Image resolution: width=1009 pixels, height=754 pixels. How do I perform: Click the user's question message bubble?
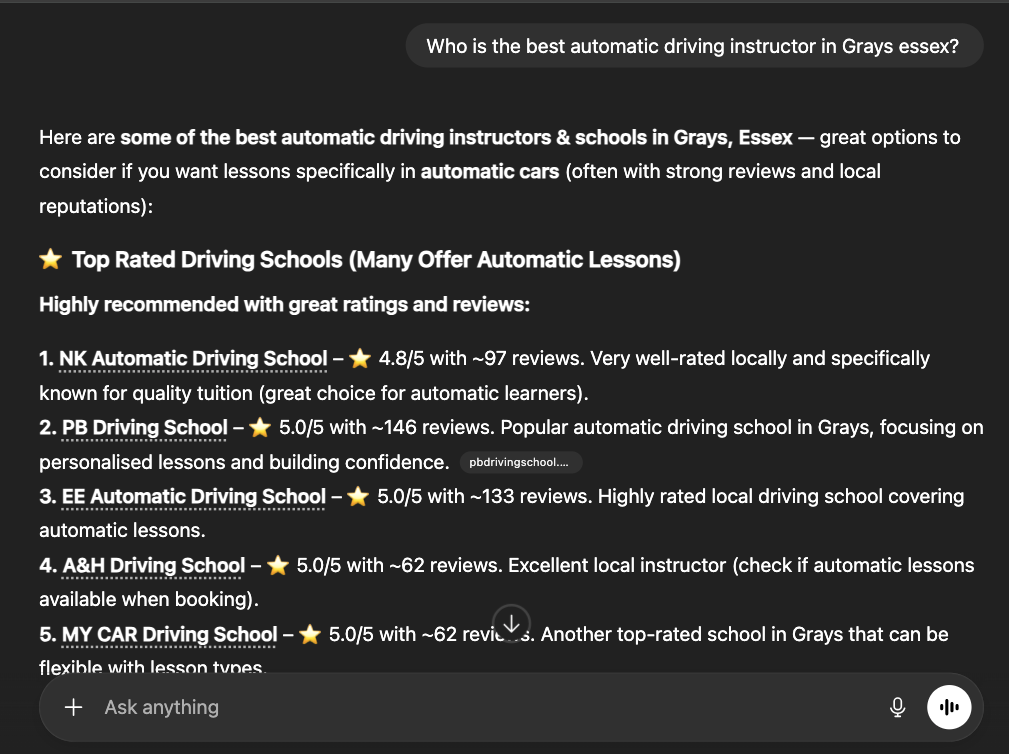(694, 46)
